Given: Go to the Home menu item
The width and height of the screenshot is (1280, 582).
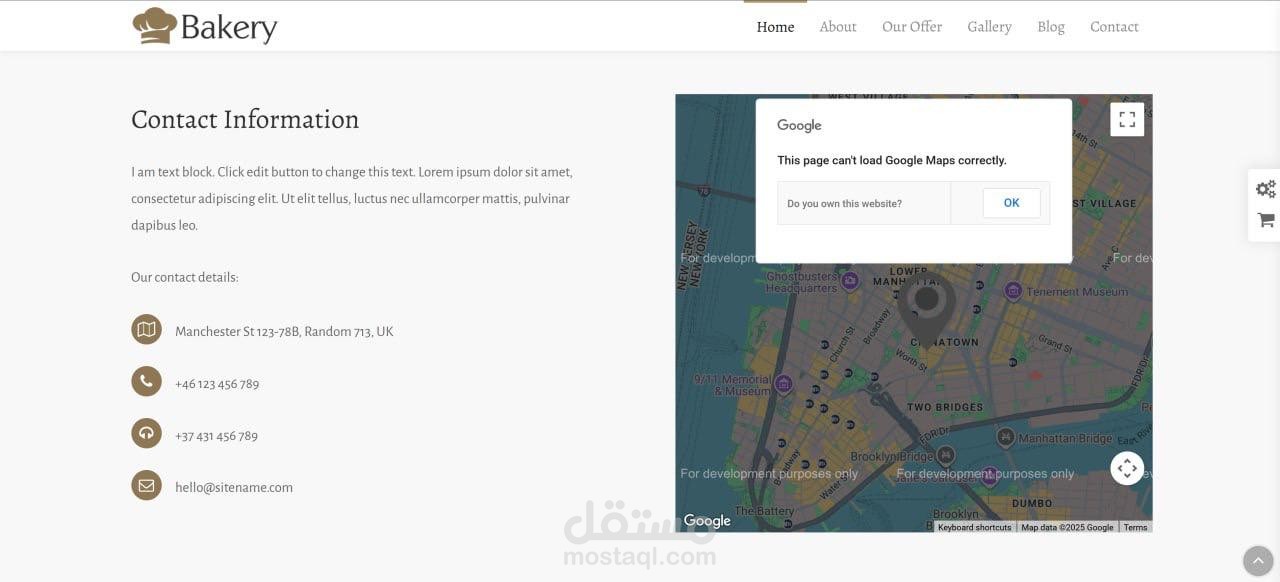Looking at the screenshot, I should (x=775, y=27).
